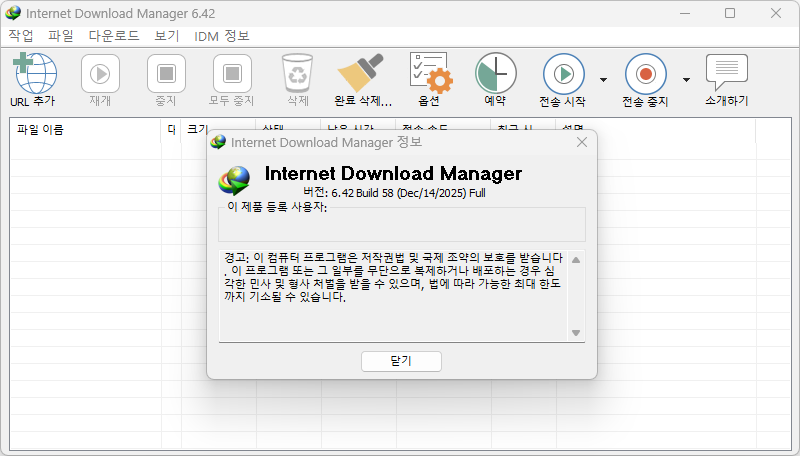Click the 소개하기 speech bubble icon

coord(727,72)
